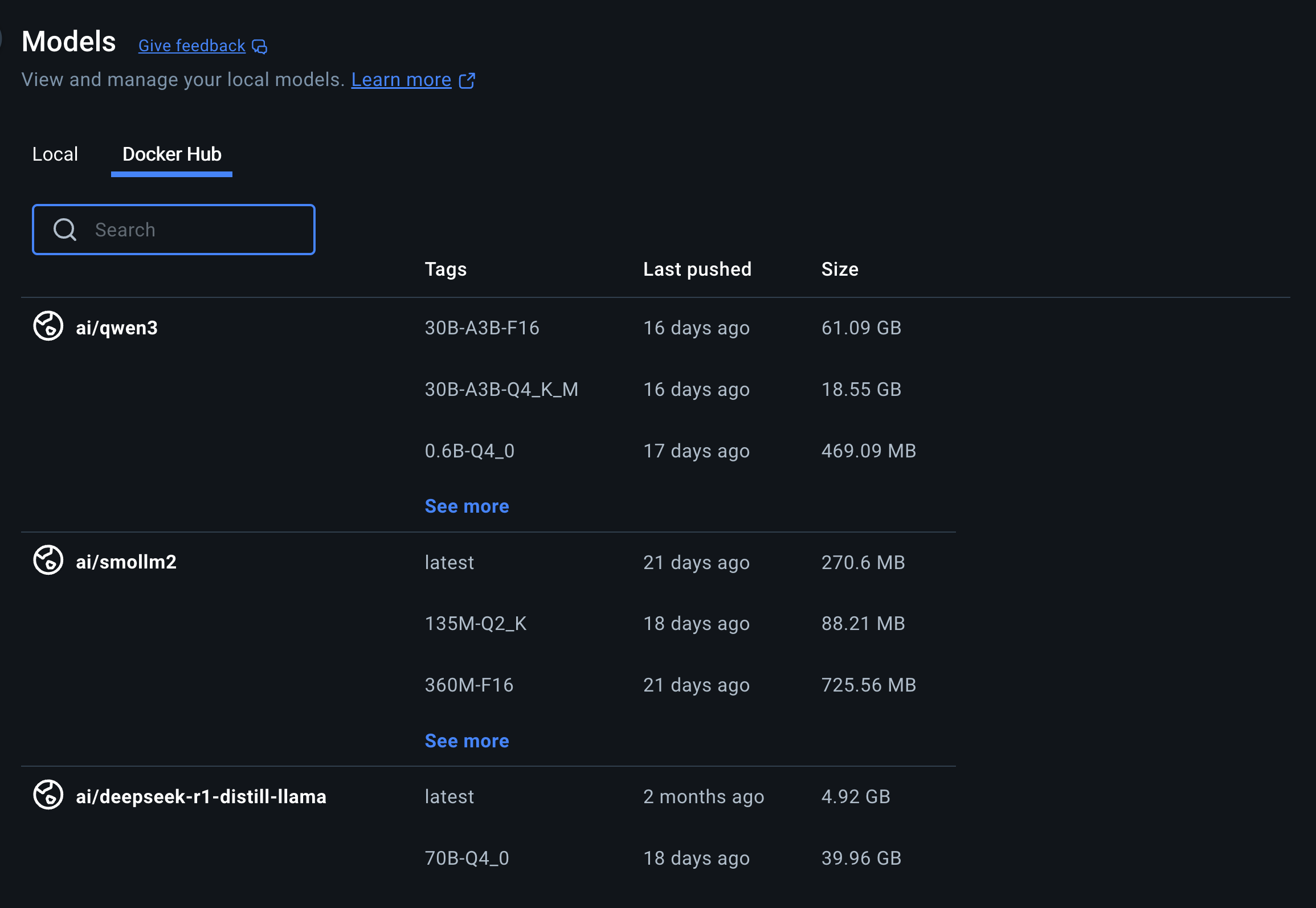The width and height of the screenshot is (1316, 908).
Task: Open the Give feedback link
Action: pos(191,46)
